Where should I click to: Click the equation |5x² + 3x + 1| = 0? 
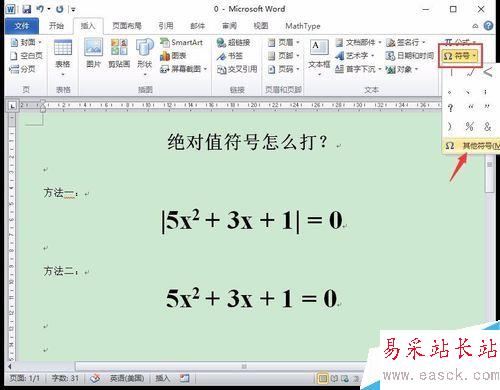pyautogui.click(x=252, y=221)
